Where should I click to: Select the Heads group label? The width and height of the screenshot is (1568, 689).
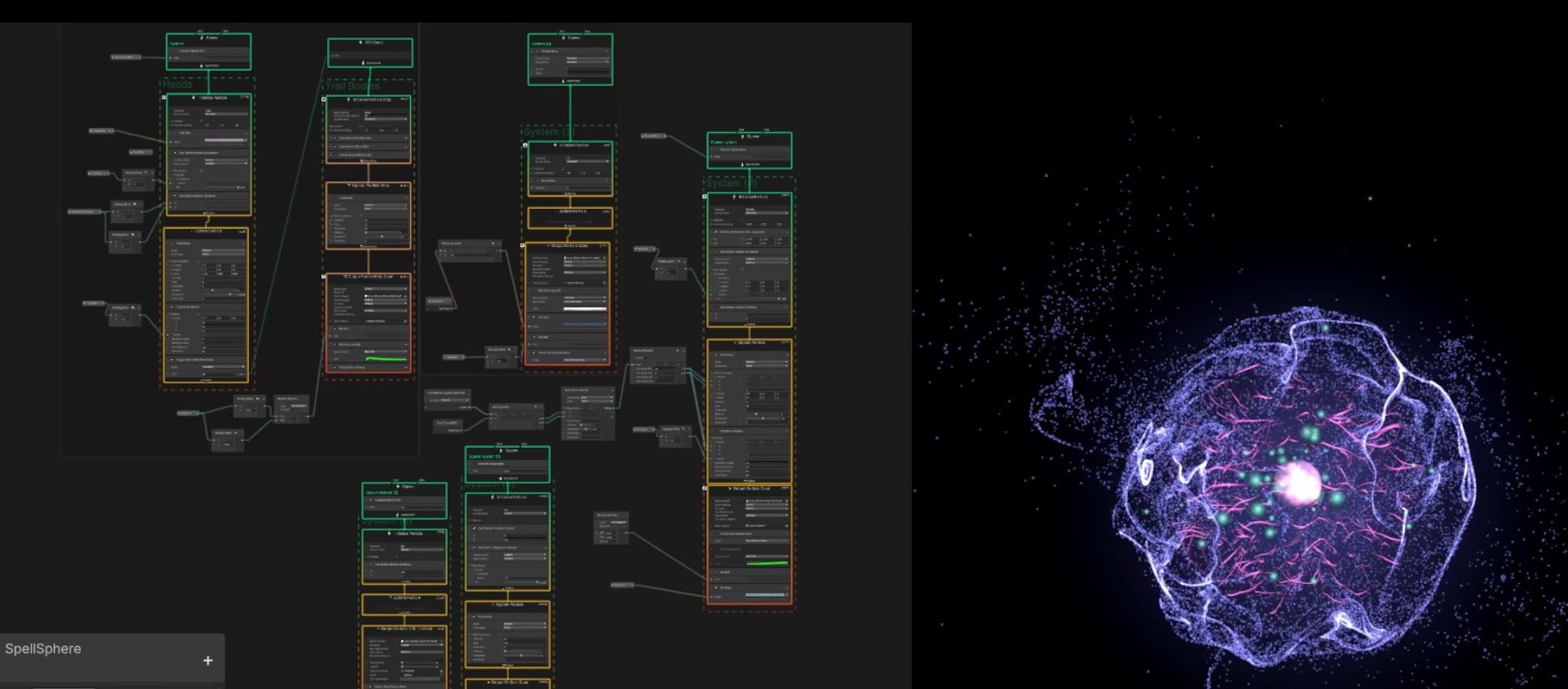pyautogui.click(x=177, y=84)
